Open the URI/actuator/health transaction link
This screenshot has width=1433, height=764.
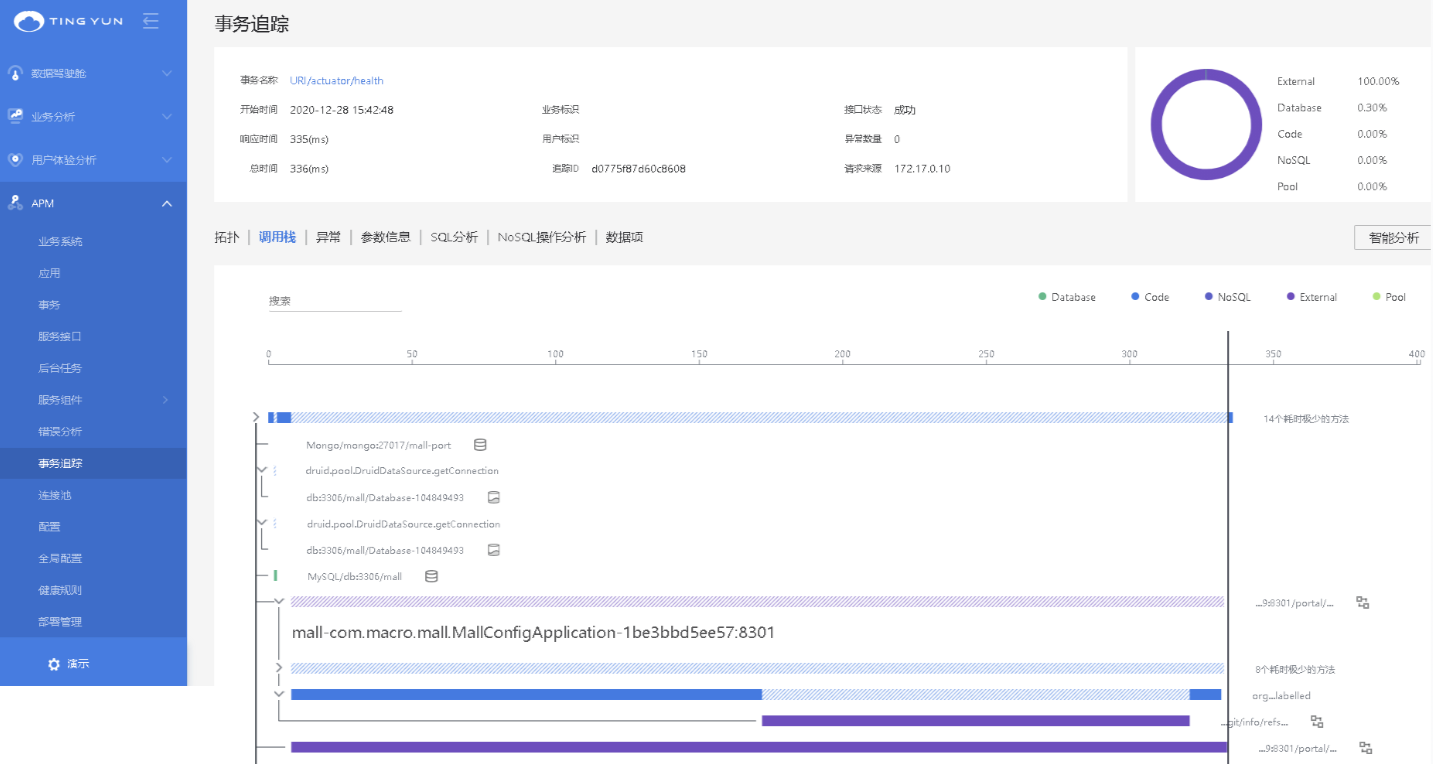pos(337,81)
